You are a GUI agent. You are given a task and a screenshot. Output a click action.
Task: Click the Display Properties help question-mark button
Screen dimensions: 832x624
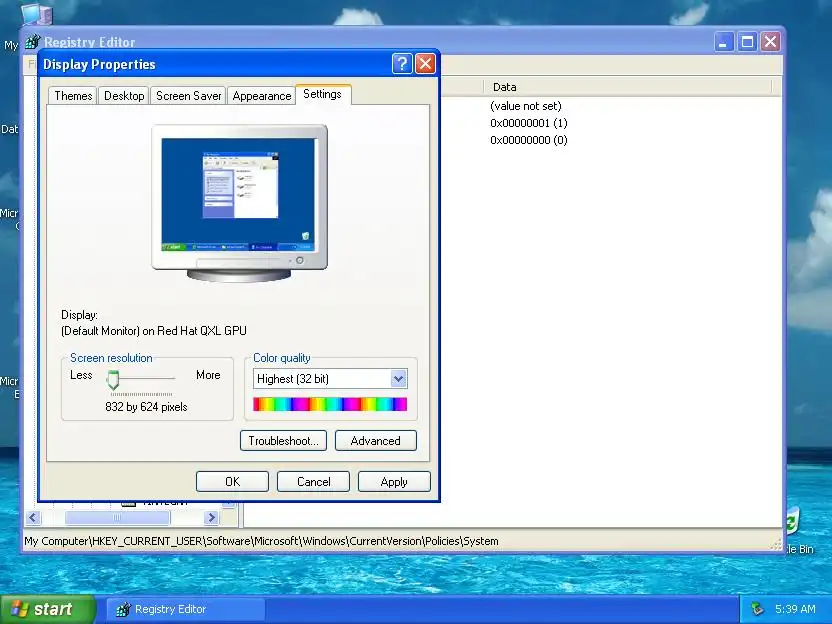[x=402, y=64]
